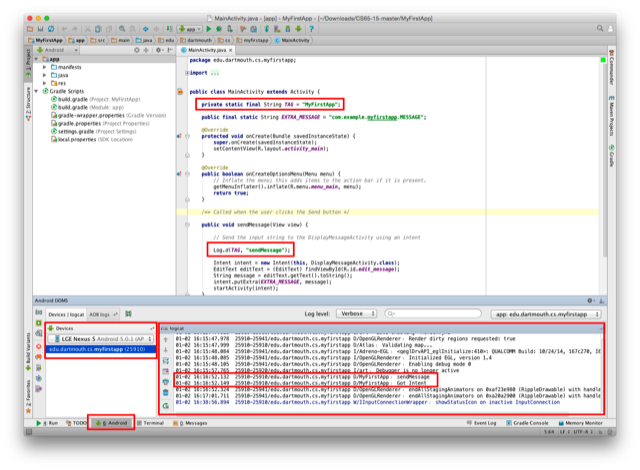Open the Android project view dropdown

tap(57, 50)
